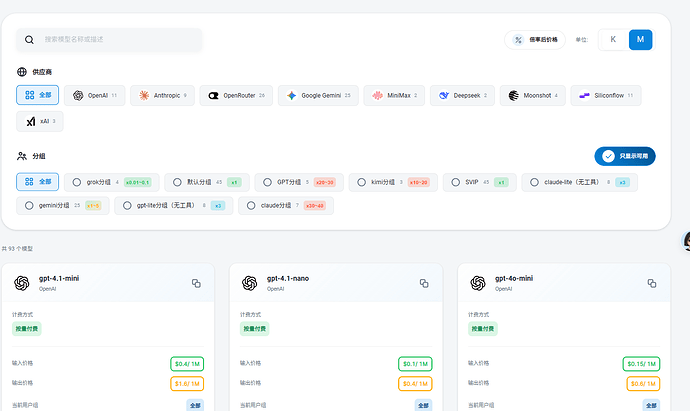
Task: Click the $0.1/ 1M input price badge
Action: [415, 364]
